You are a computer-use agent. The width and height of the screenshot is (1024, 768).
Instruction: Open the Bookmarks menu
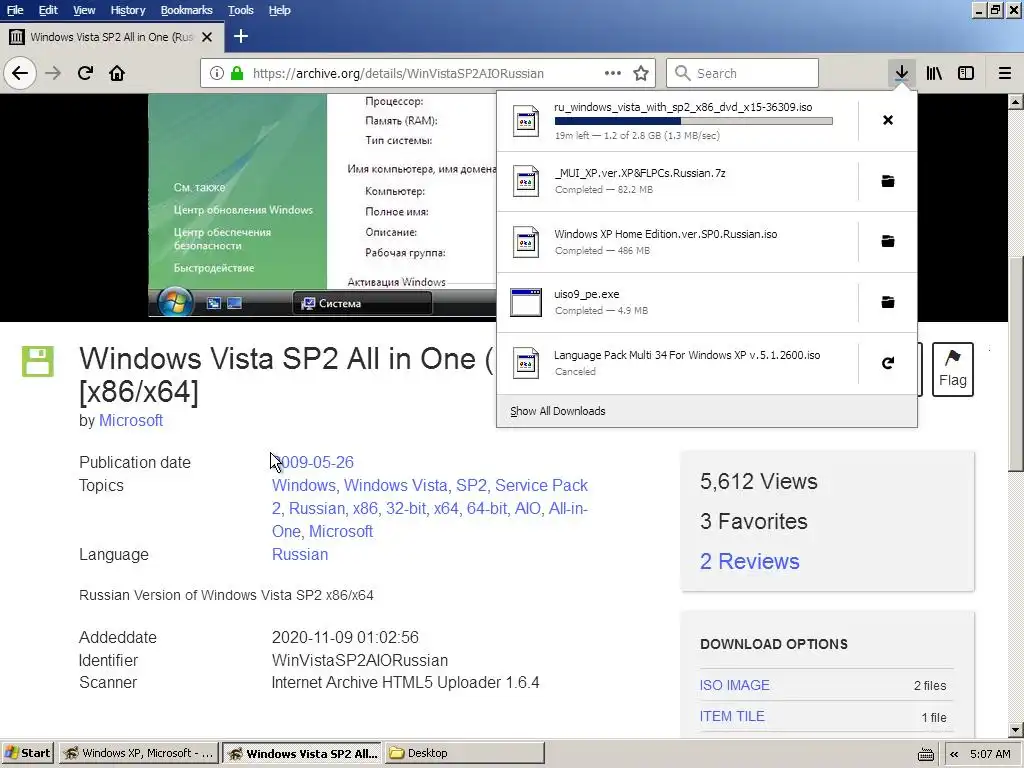(x=186, y=10)
